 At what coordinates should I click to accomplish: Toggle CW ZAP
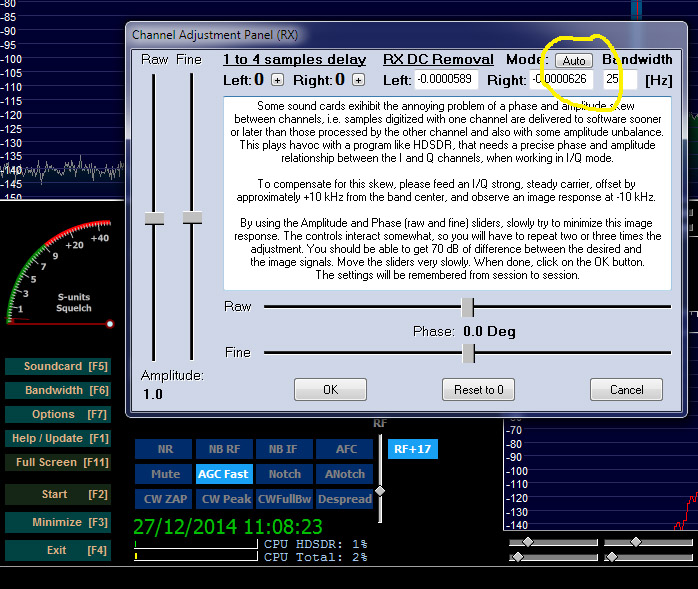[x=164, y=499]
